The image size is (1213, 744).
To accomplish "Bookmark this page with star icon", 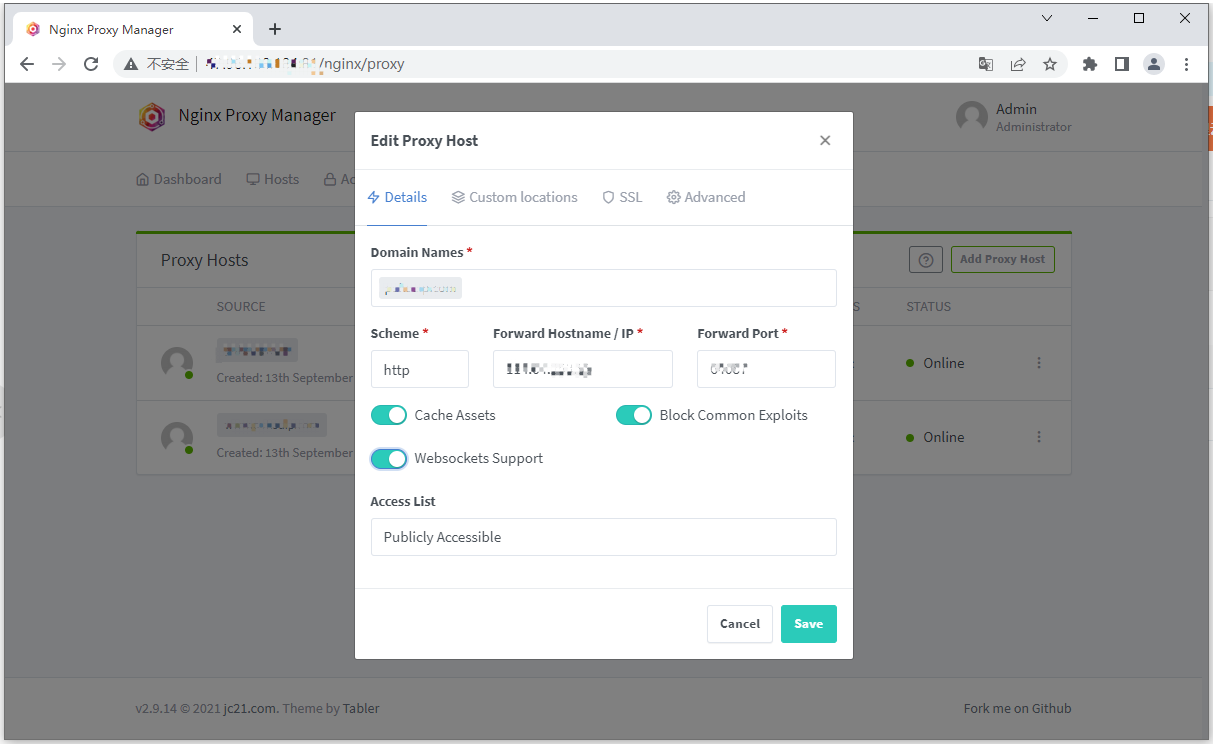I will (1050, 64).
